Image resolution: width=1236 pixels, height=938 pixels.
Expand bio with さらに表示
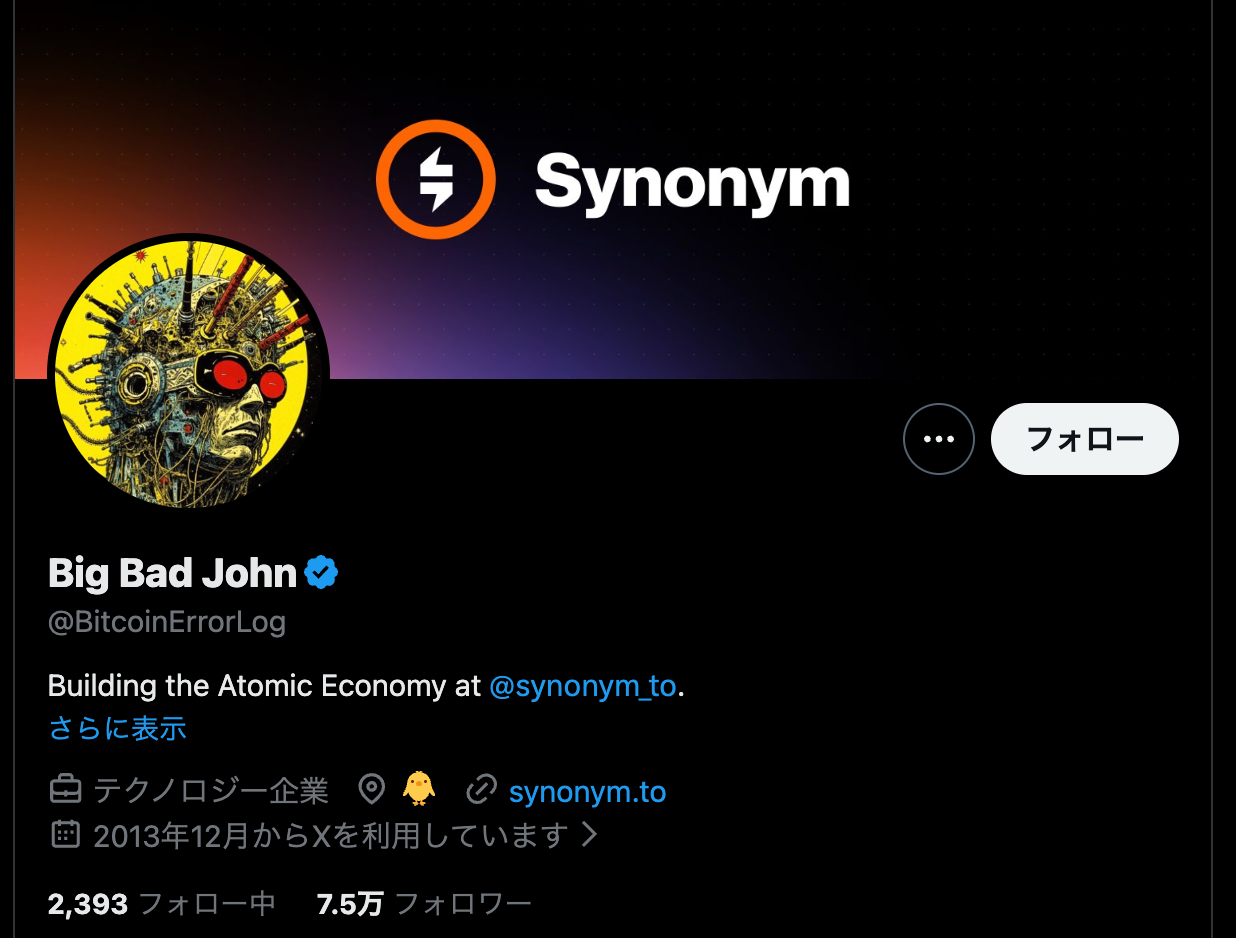click(117, 728)
